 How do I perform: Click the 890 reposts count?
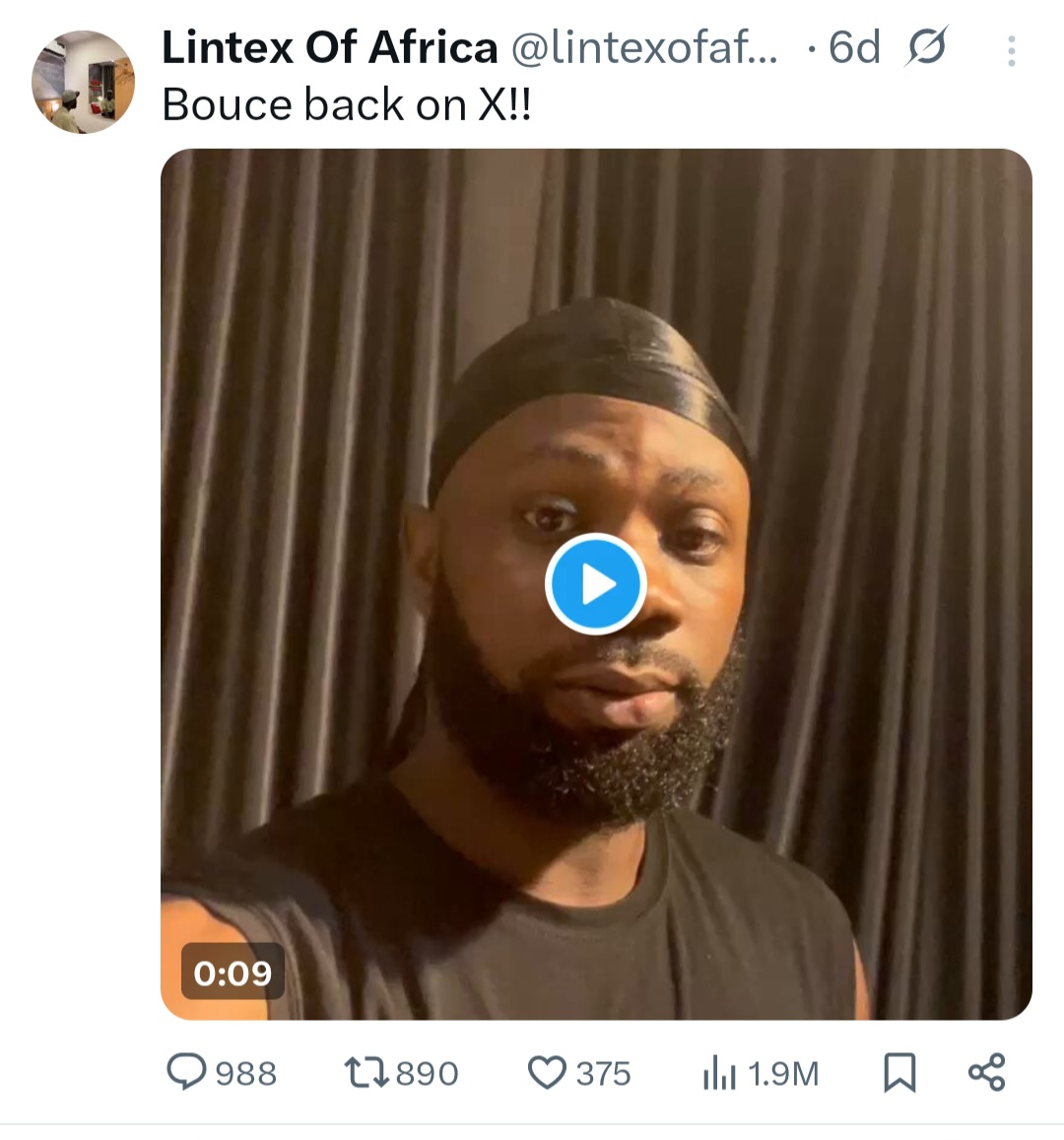tap(427, 1073)
